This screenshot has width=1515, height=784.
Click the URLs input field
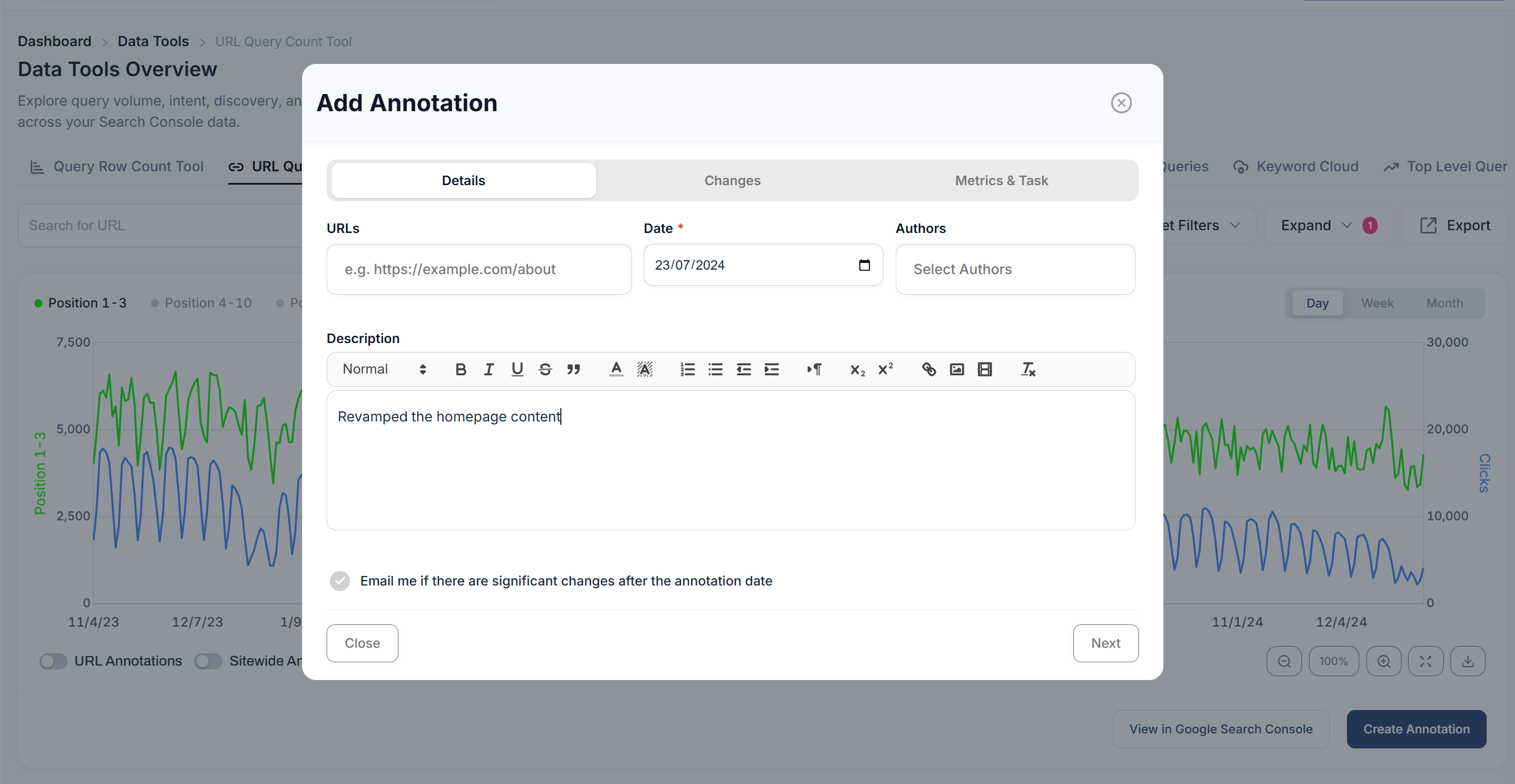point(480,269)
